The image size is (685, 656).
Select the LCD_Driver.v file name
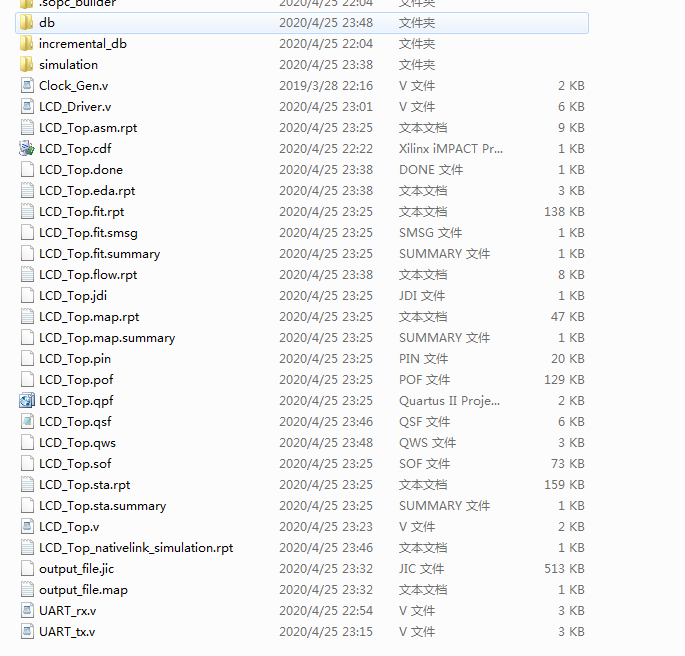pyautogui.click(x=75, y=106)
